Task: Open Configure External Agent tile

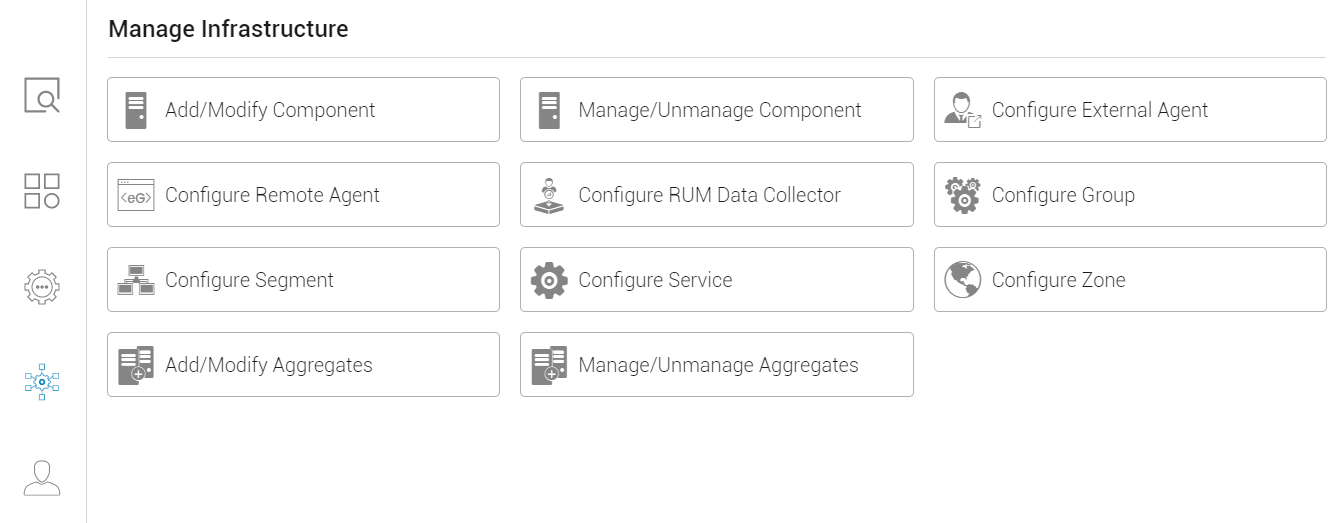Action: point(1130,110)
